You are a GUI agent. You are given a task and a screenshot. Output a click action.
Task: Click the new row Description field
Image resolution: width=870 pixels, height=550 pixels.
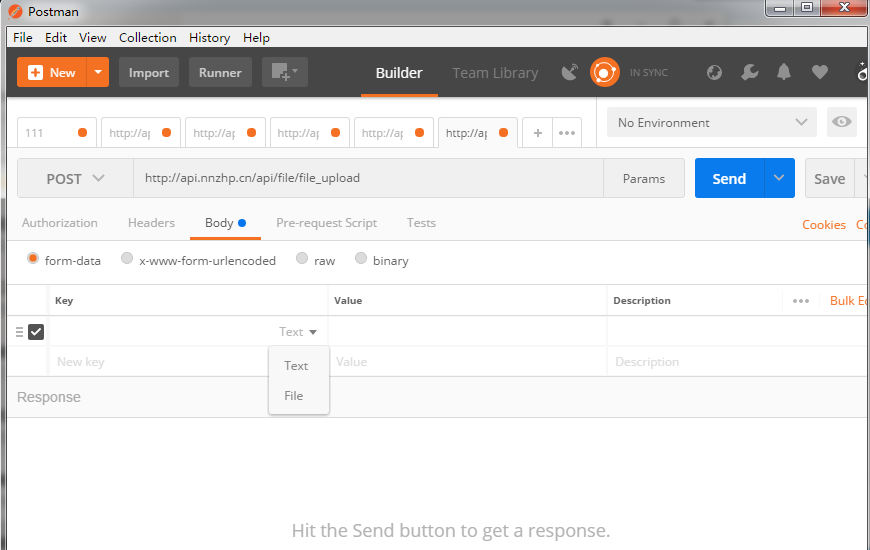(737, 362)
